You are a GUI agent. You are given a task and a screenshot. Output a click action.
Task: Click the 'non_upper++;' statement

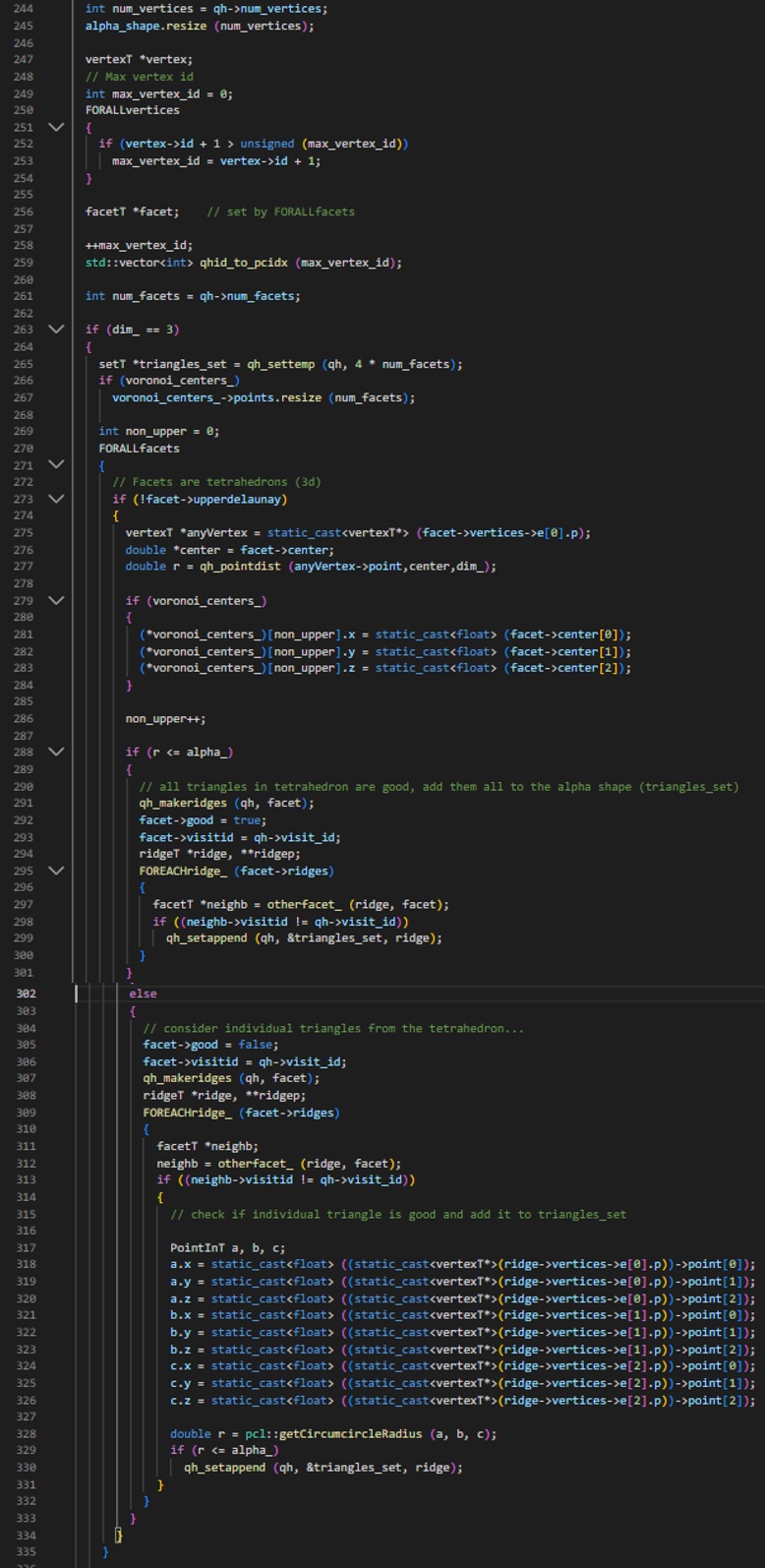[165, 719]
